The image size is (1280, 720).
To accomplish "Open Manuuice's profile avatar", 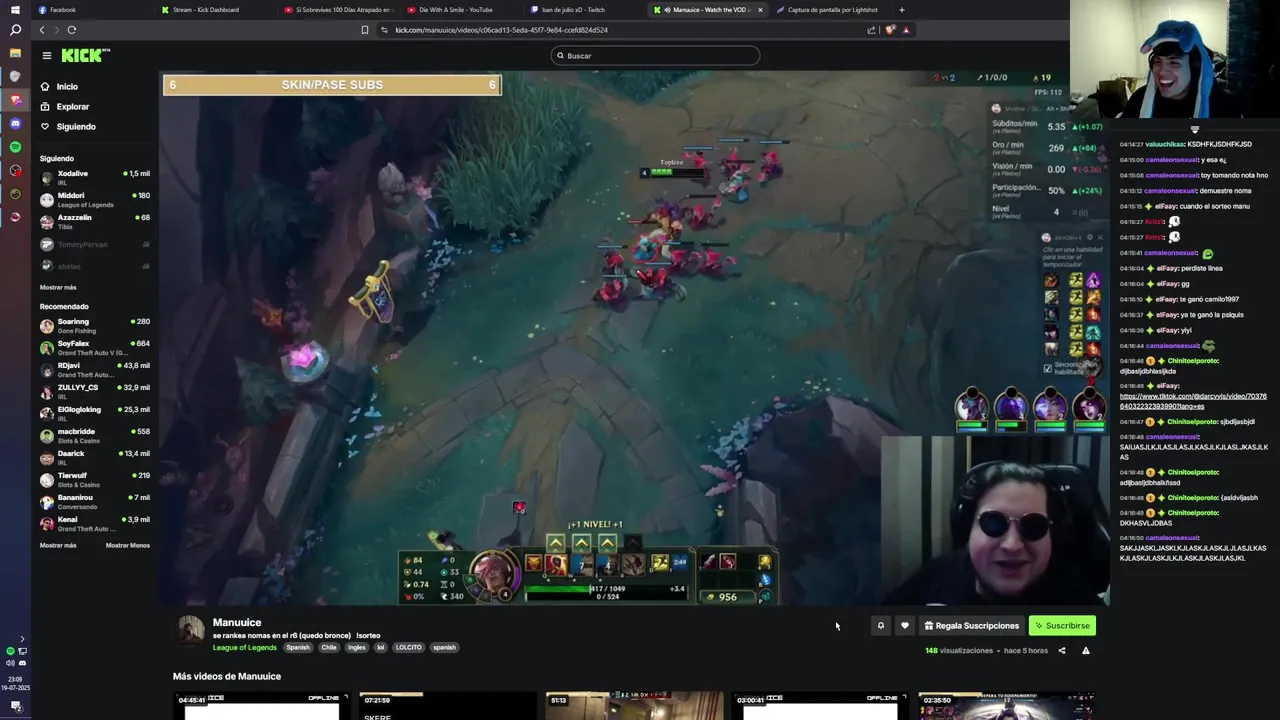I will coord(191,630).
